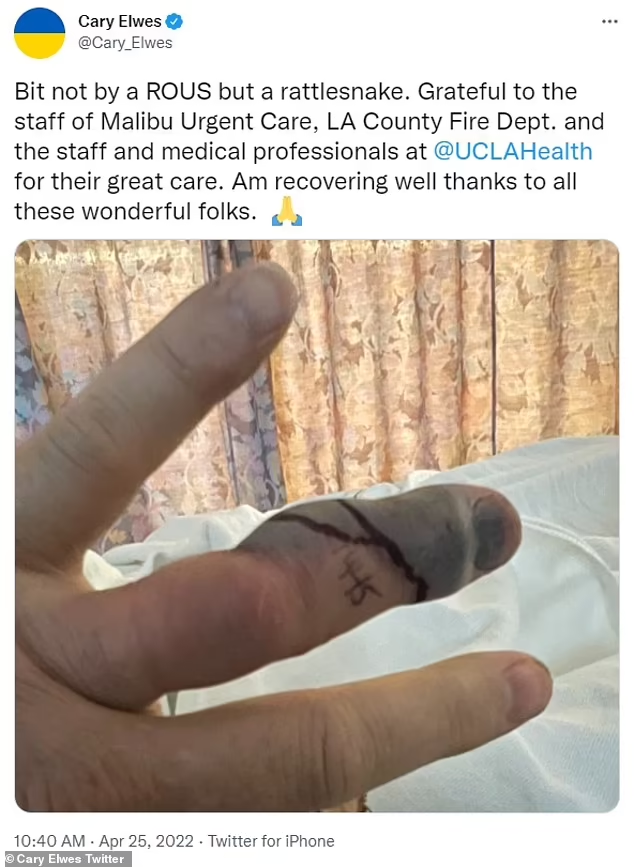
Task: Click the 10:40 AM timestamp
Action: (49, 841)
